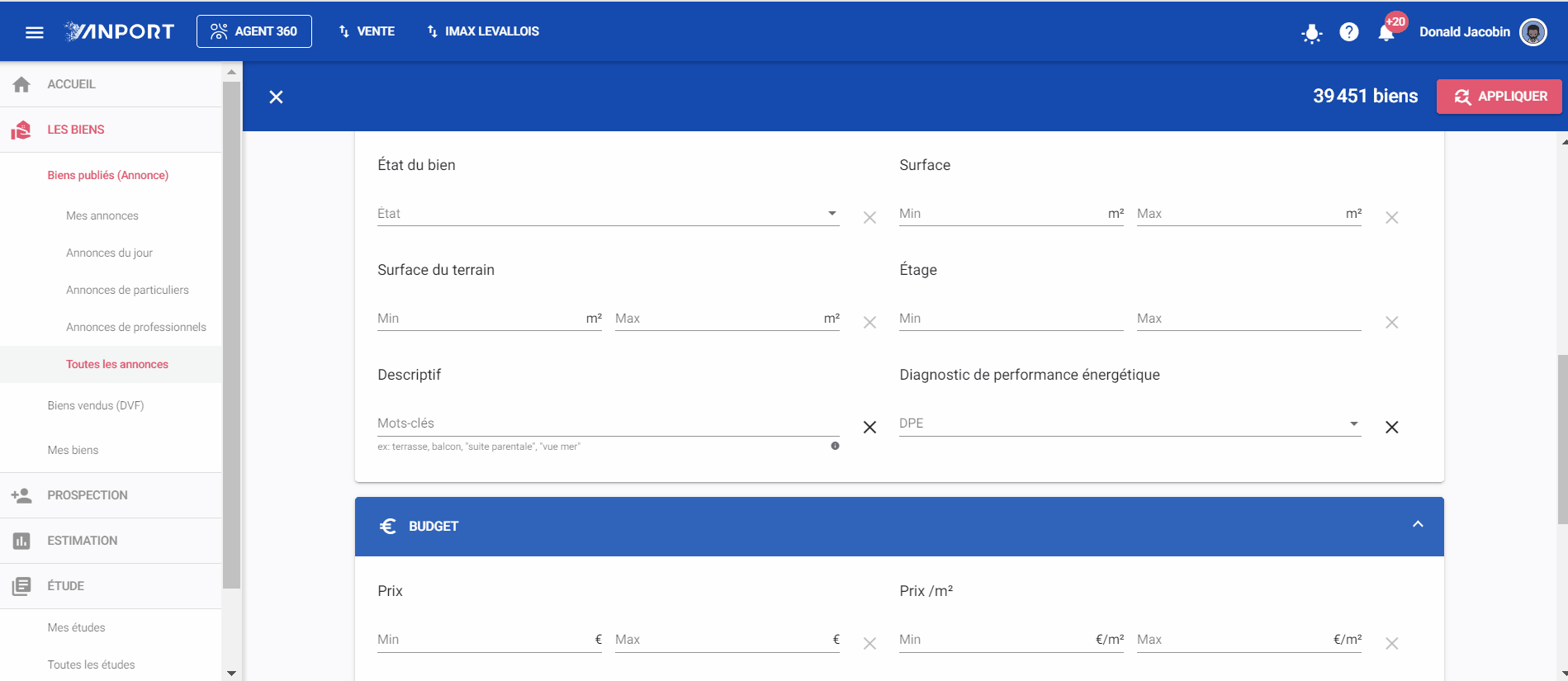Open the help question mark icon
Image resolution: width=1568 pixels, height=681 pixels.
tap(1349, 32)
